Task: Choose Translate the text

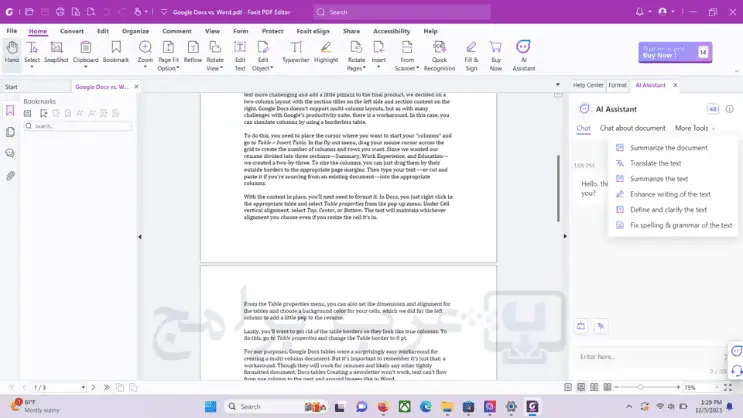Action: tap(655, 163)
